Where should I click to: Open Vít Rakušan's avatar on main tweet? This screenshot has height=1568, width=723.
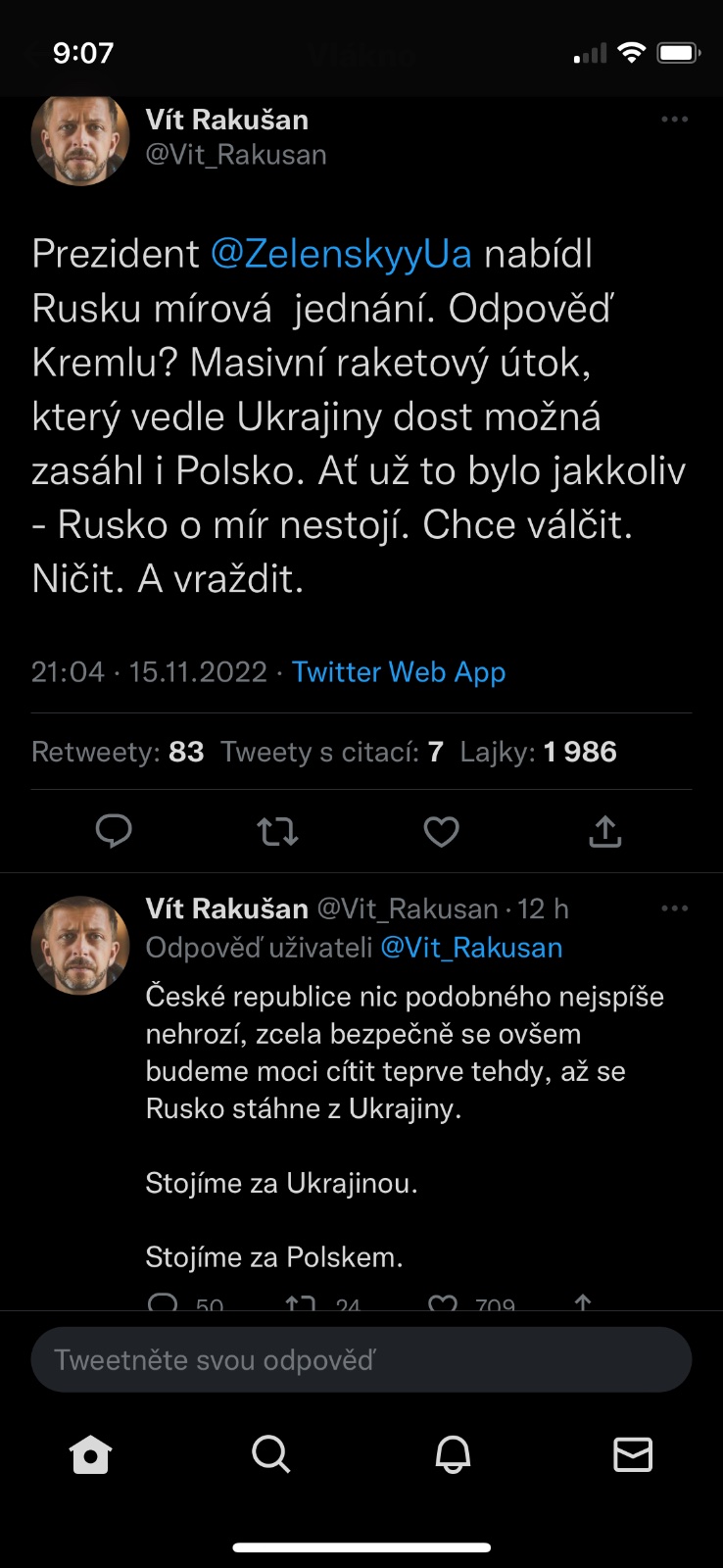[80, 138]
